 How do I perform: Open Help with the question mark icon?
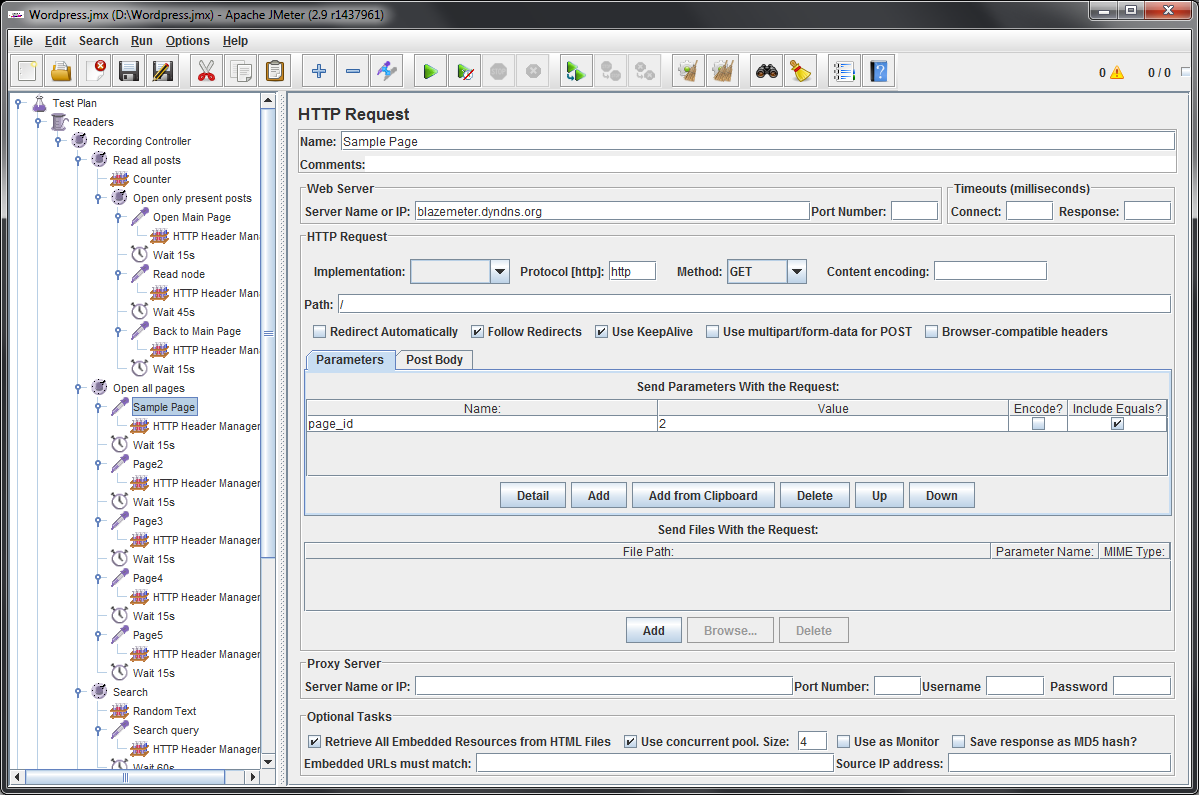pyautogui.click(x=879, y=71)
